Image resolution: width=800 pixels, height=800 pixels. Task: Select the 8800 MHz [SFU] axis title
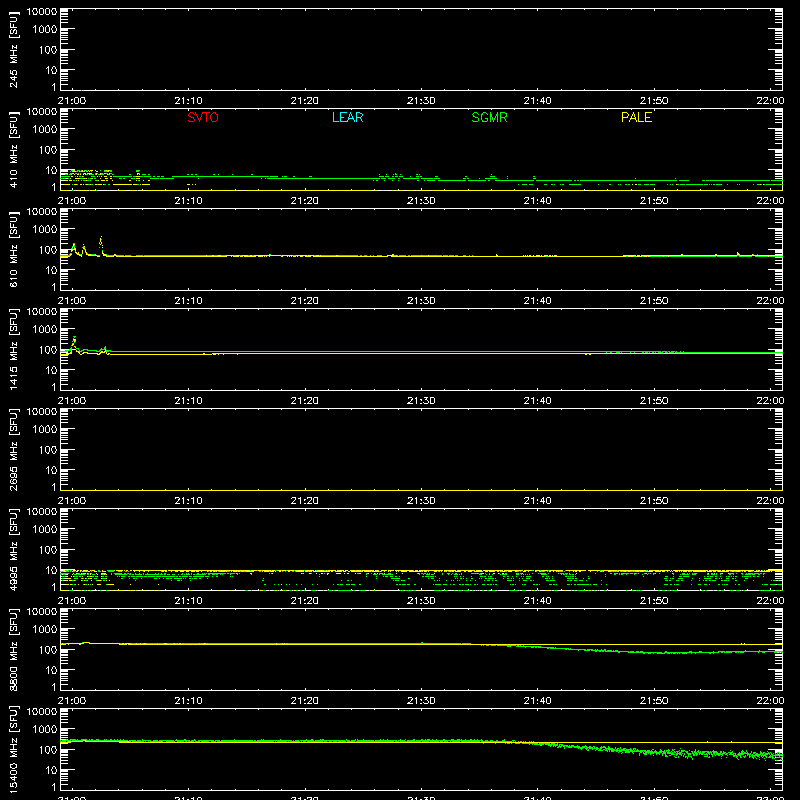13,649
